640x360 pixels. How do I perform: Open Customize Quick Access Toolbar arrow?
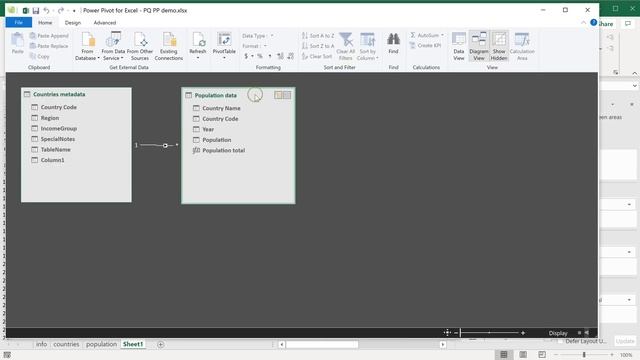(x=74, y=11)
